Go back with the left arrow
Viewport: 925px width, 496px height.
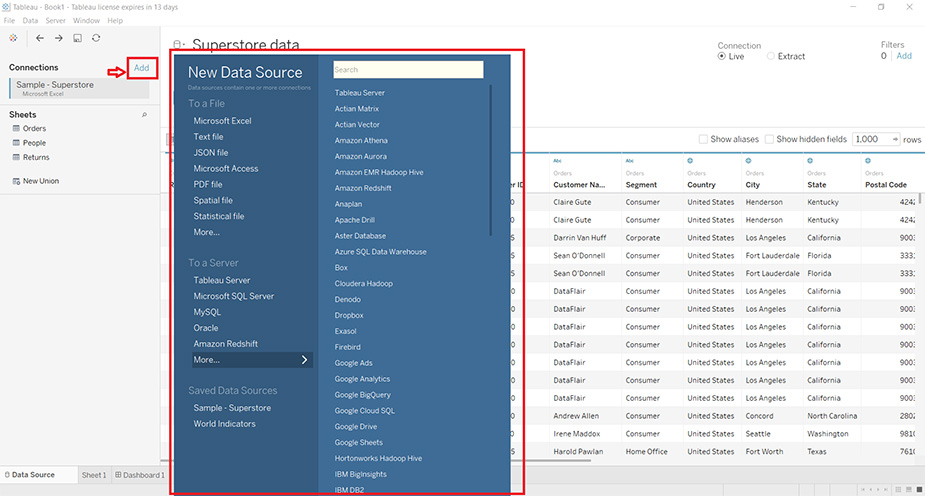(x=40, y=38)
